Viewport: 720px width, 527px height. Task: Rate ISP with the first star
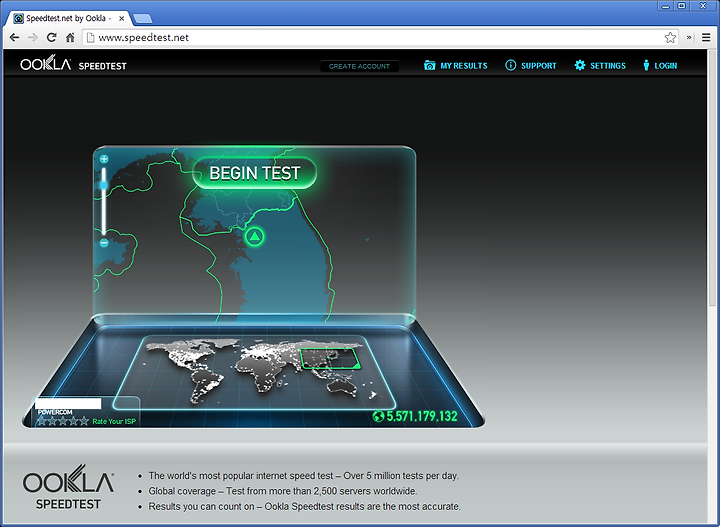(x=42, y=421)
